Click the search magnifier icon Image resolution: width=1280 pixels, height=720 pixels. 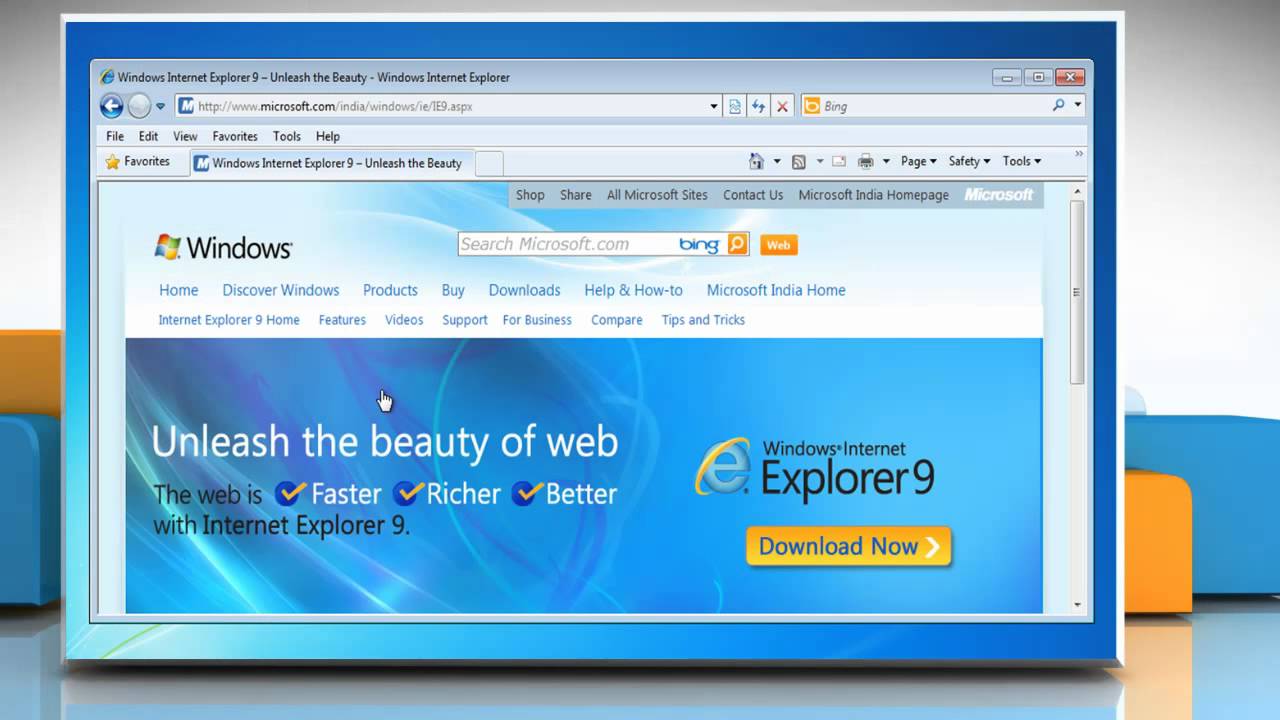pyautogui.click(x=1059, y=105)
